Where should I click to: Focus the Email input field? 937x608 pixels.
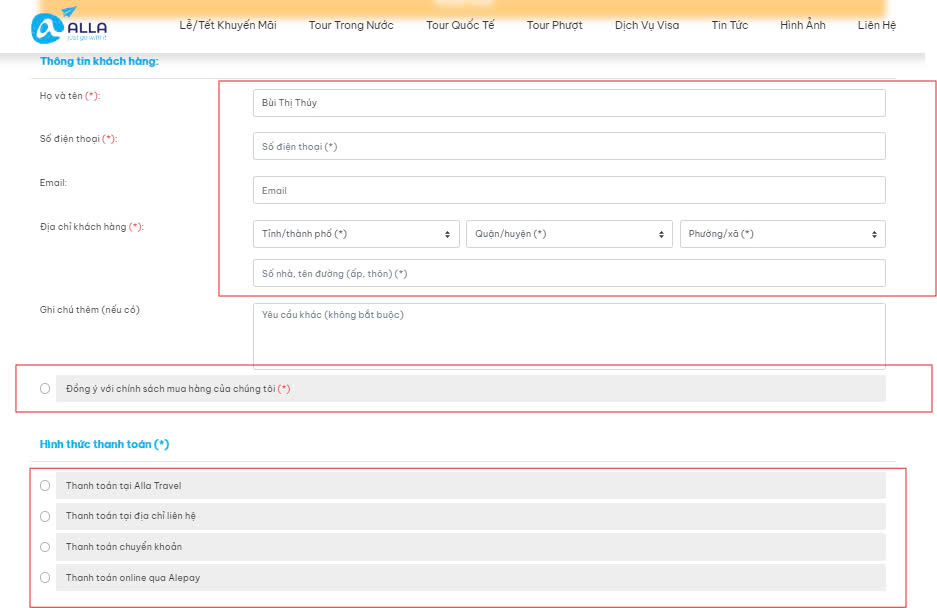pos(569,190)
